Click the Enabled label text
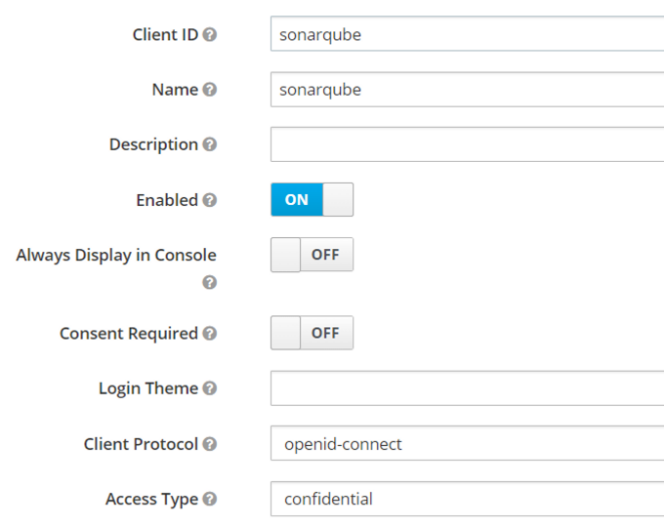The height and width of the screenshot is (521, 664). tap(167, 200)
